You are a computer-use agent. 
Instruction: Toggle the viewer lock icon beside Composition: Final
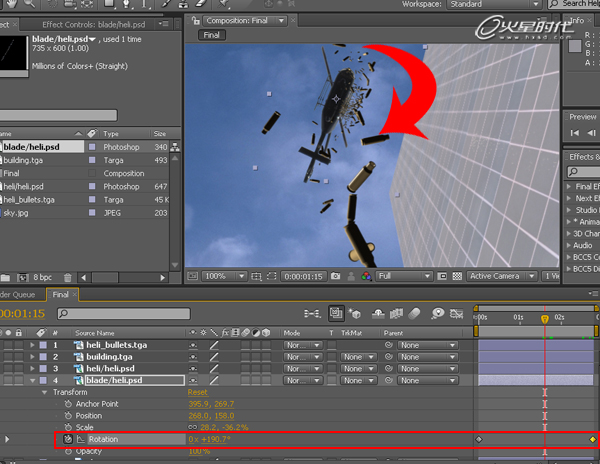(x=196, y=21)
